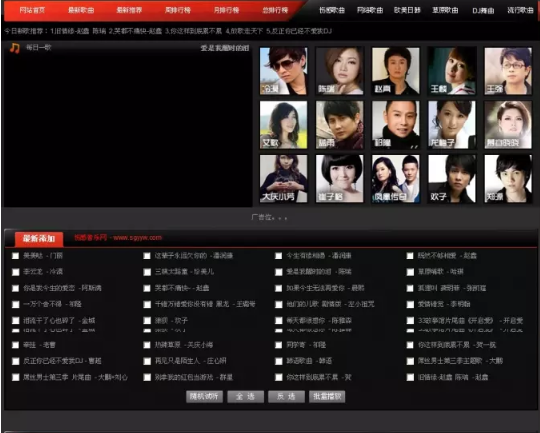Select the 郑源 singer photo
This screenshot has width=540, height=433.
pos(508,178)
